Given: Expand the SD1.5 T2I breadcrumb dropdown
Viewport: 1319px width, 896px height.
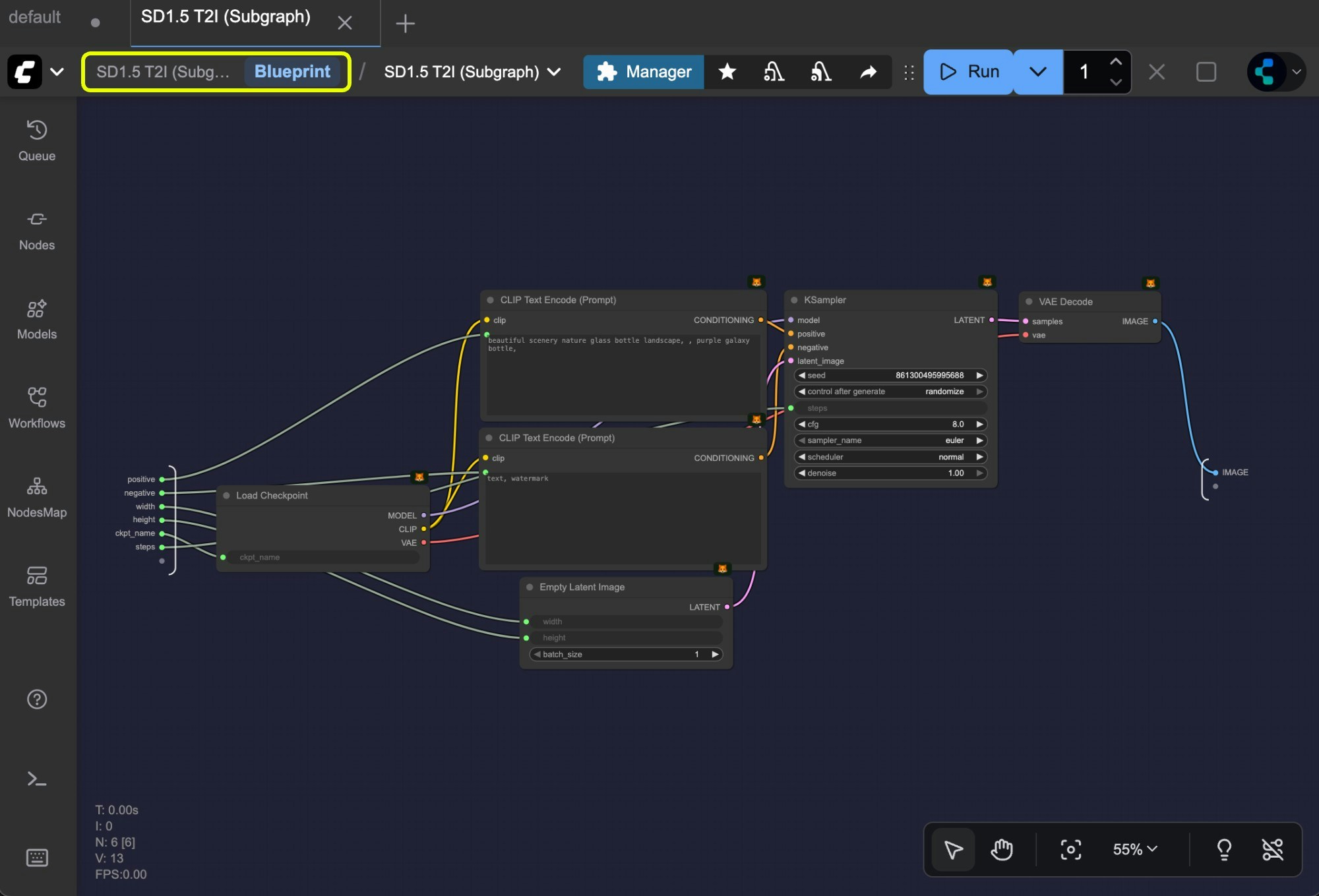Looking at the screenshot, I should (553, 72).
